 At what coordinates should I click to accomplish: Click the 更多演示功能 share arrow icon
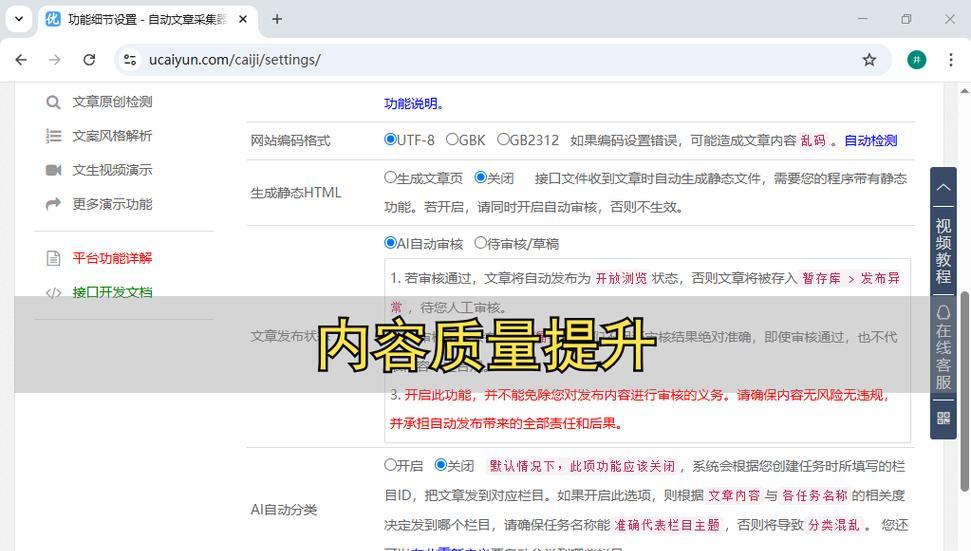(53, 204)
